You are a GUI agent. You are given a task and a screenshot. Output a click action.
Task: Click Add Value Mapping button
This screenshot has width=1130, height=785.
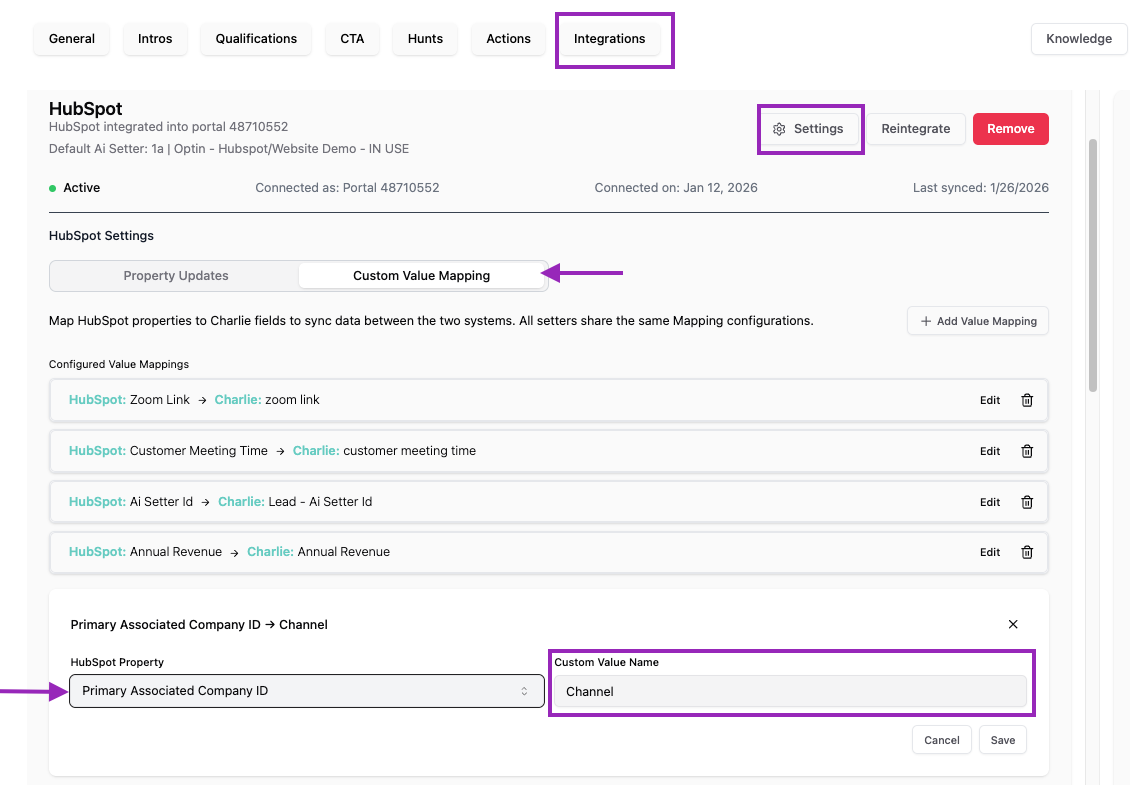click(977, 321)
